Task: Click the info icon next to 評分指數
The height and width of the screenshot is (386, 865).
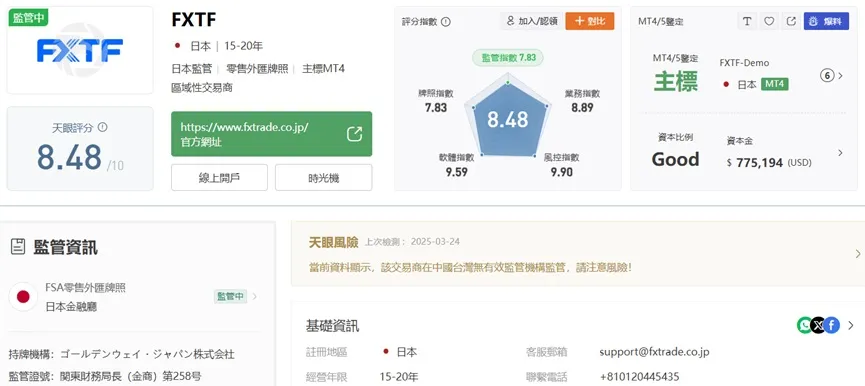Action: [x=446, y=22]
